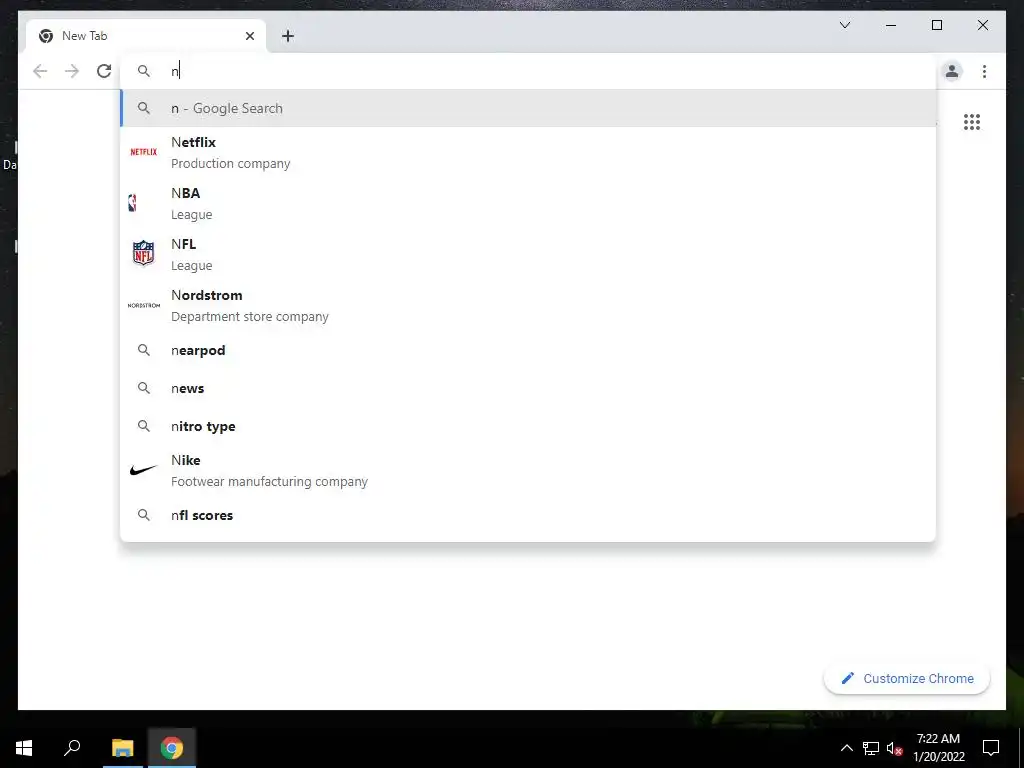Click the magnifier icon beside nitro type
The width and height of the screenshot is (1024, 768).
(144, 426)
